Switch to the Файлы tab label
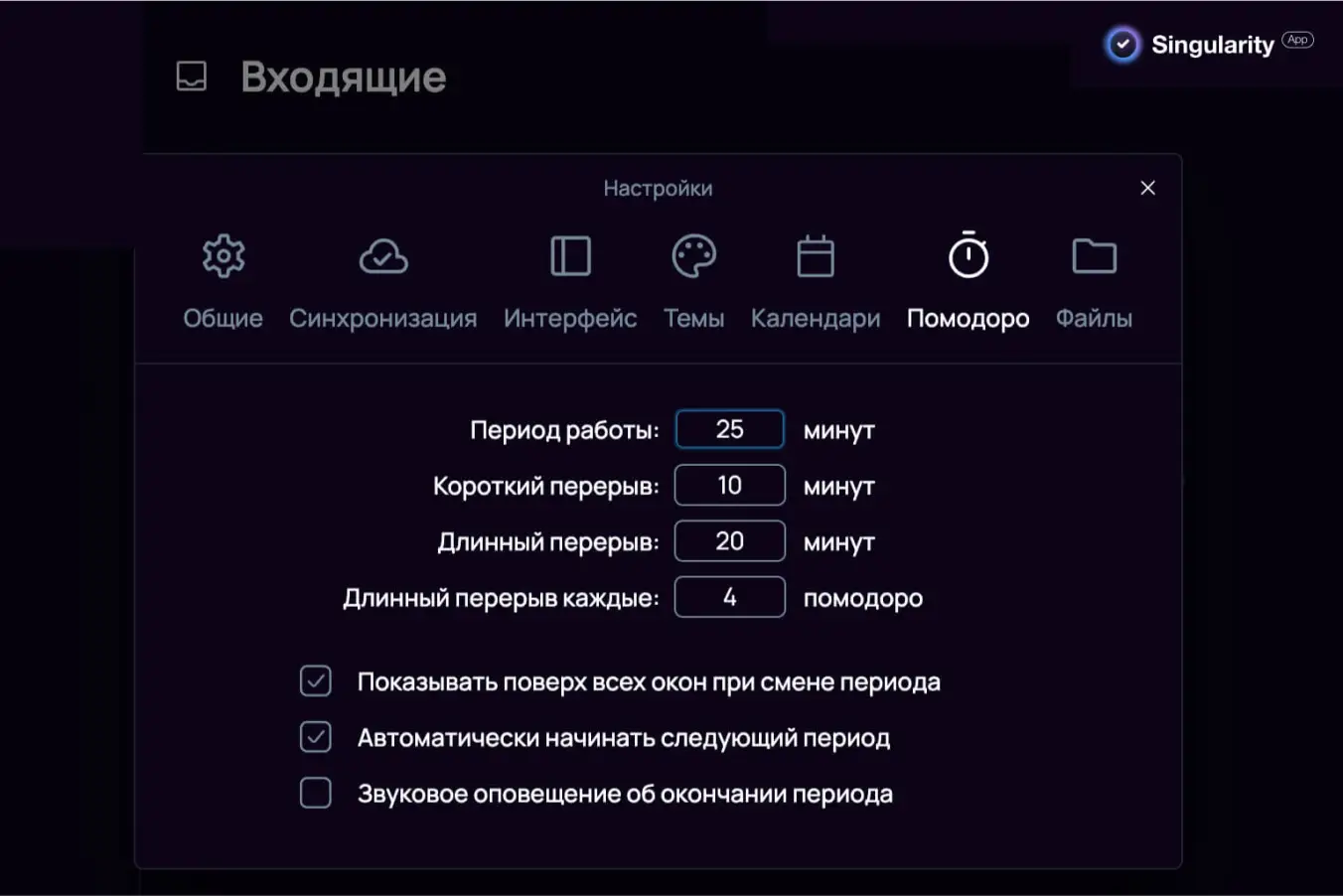This screenshot has height=896, width=1343. 1094,318
